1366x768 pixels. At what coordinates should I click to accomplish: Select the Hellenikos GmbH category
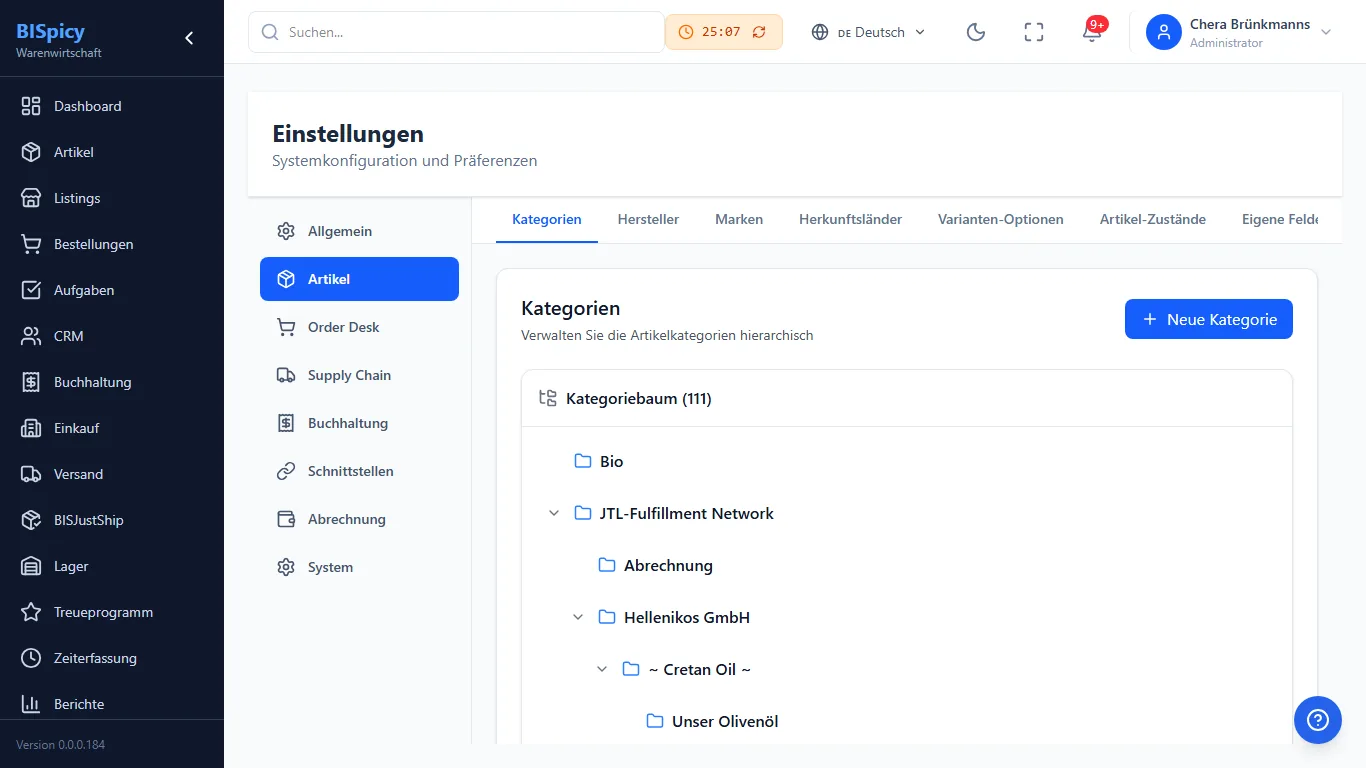pyautogui.click(x=686, y=617)
